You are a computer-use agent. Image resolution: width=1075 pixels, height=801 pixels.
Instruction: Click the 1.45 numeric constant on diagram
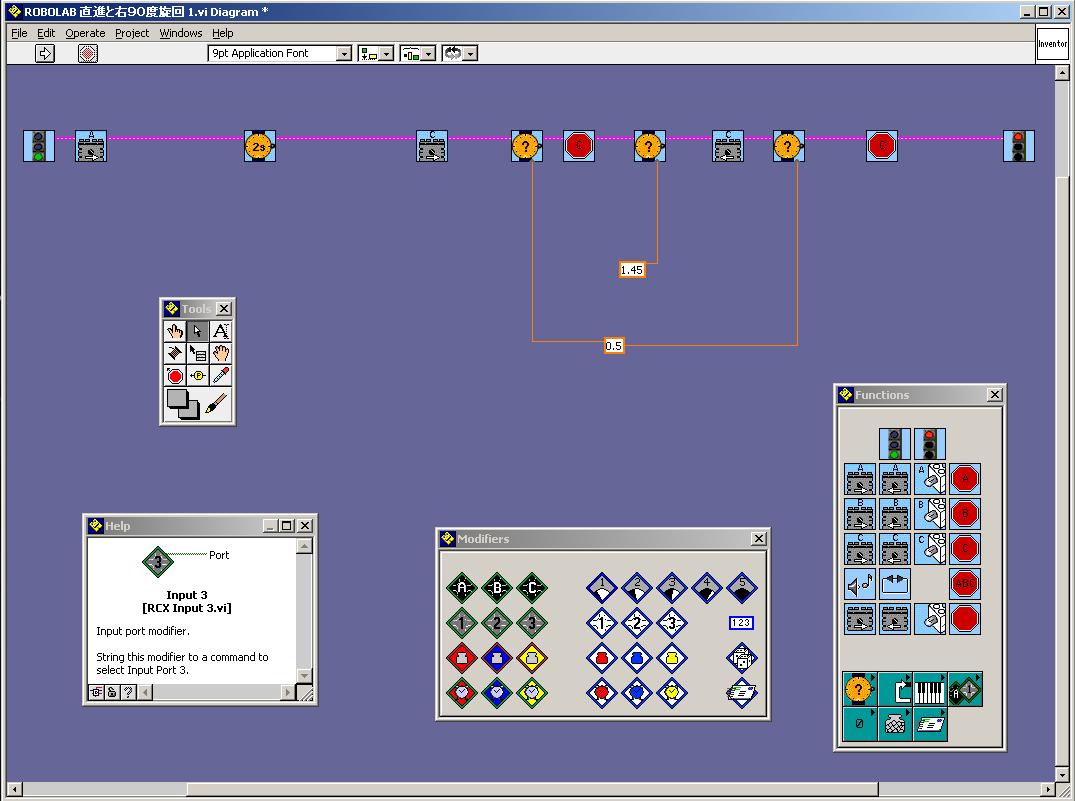point(632,270)
